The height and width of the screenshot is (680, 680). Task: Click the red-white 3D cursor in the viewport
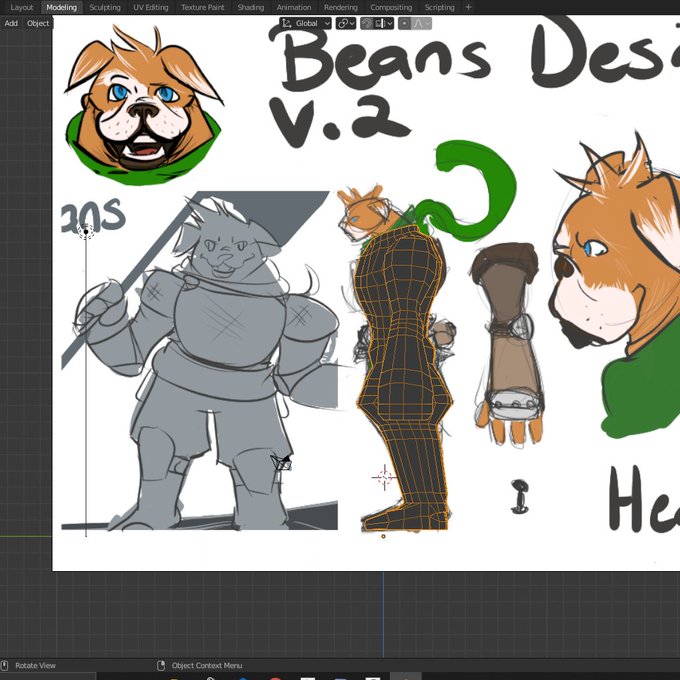pyautogui.click(x=384, y=477)
